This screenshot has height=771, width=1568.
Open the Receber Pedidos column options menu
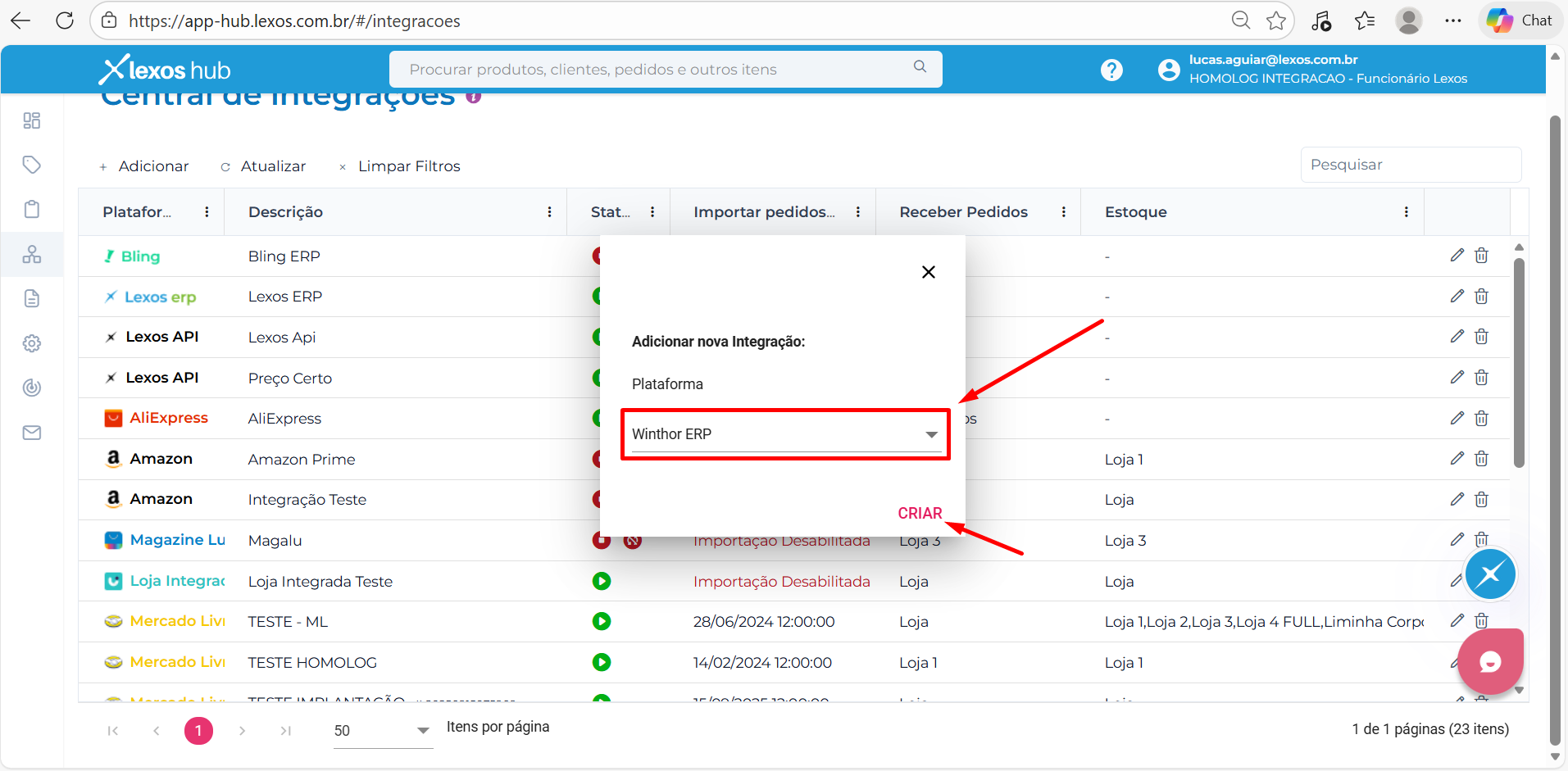(1064, 211)
